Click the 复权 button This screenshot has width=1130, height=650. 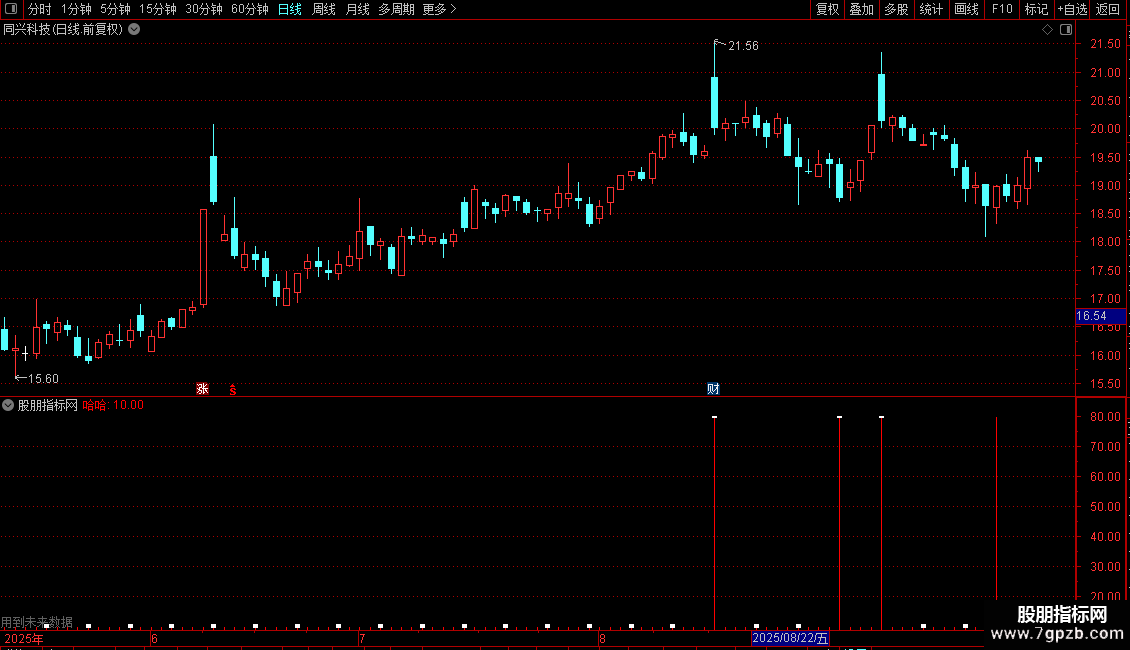pos(827,9)
